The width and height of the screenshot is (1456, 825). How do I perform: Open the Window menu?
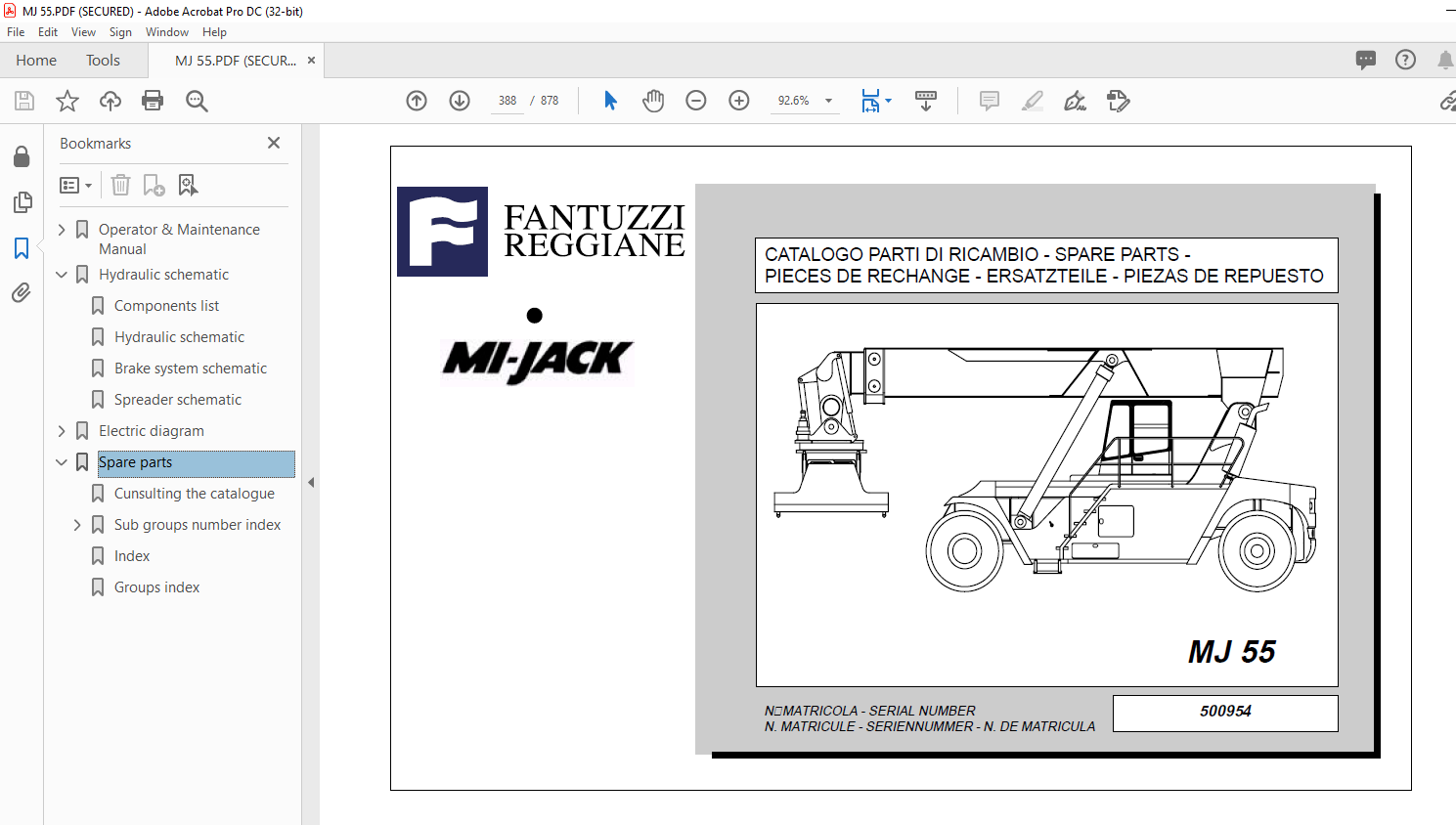tap(167, 32)
